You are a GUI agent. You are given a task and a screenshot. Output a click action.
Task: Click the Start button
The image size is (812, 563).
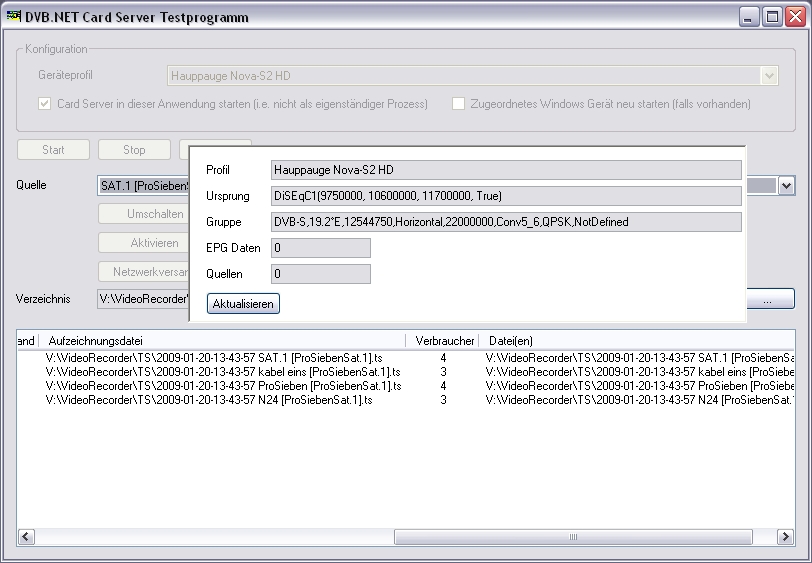pyautogui.click(x=54, y=150)
